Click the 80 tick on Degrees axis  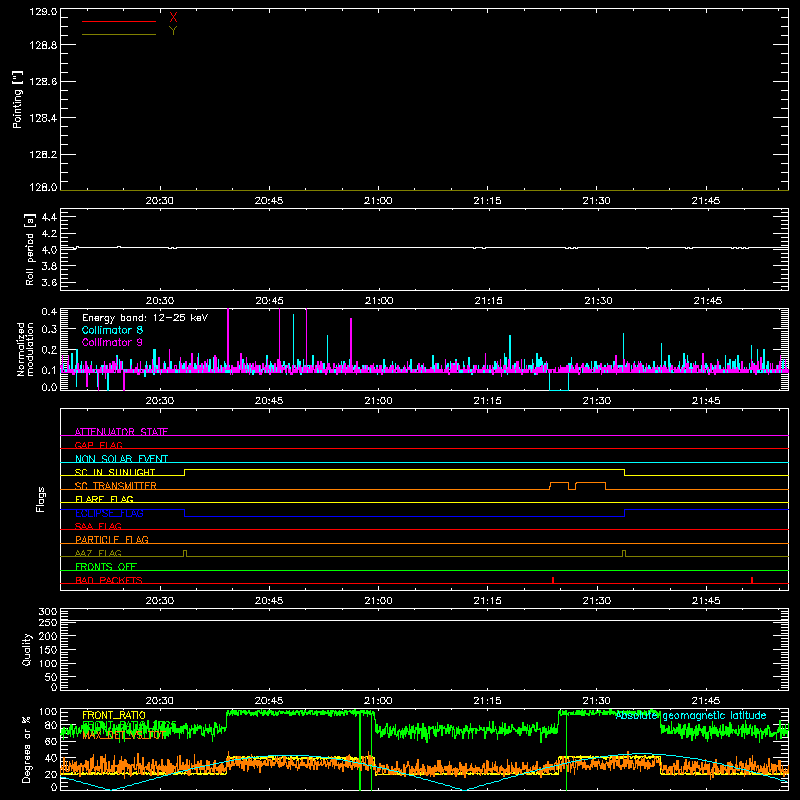pos(52,725)
